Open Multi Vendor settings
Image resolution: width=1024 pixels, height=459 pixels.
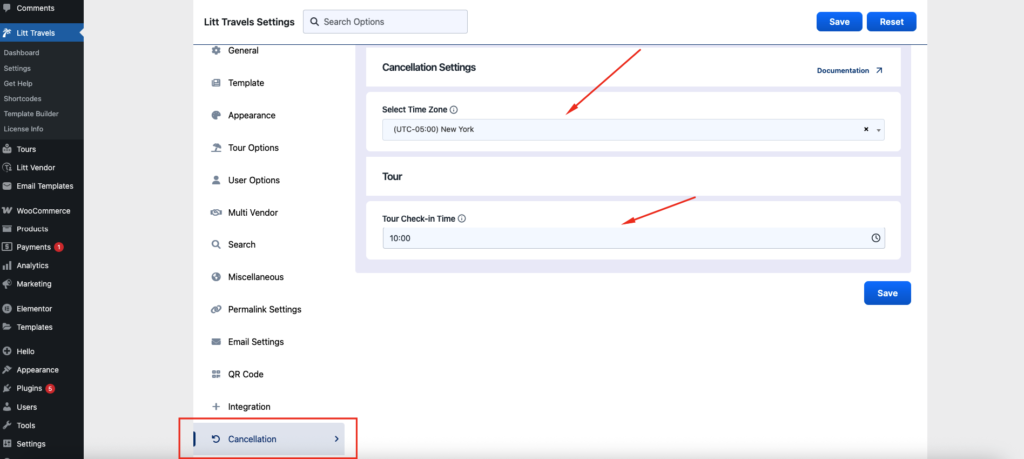pyautogui.click(x=252, y=212)
